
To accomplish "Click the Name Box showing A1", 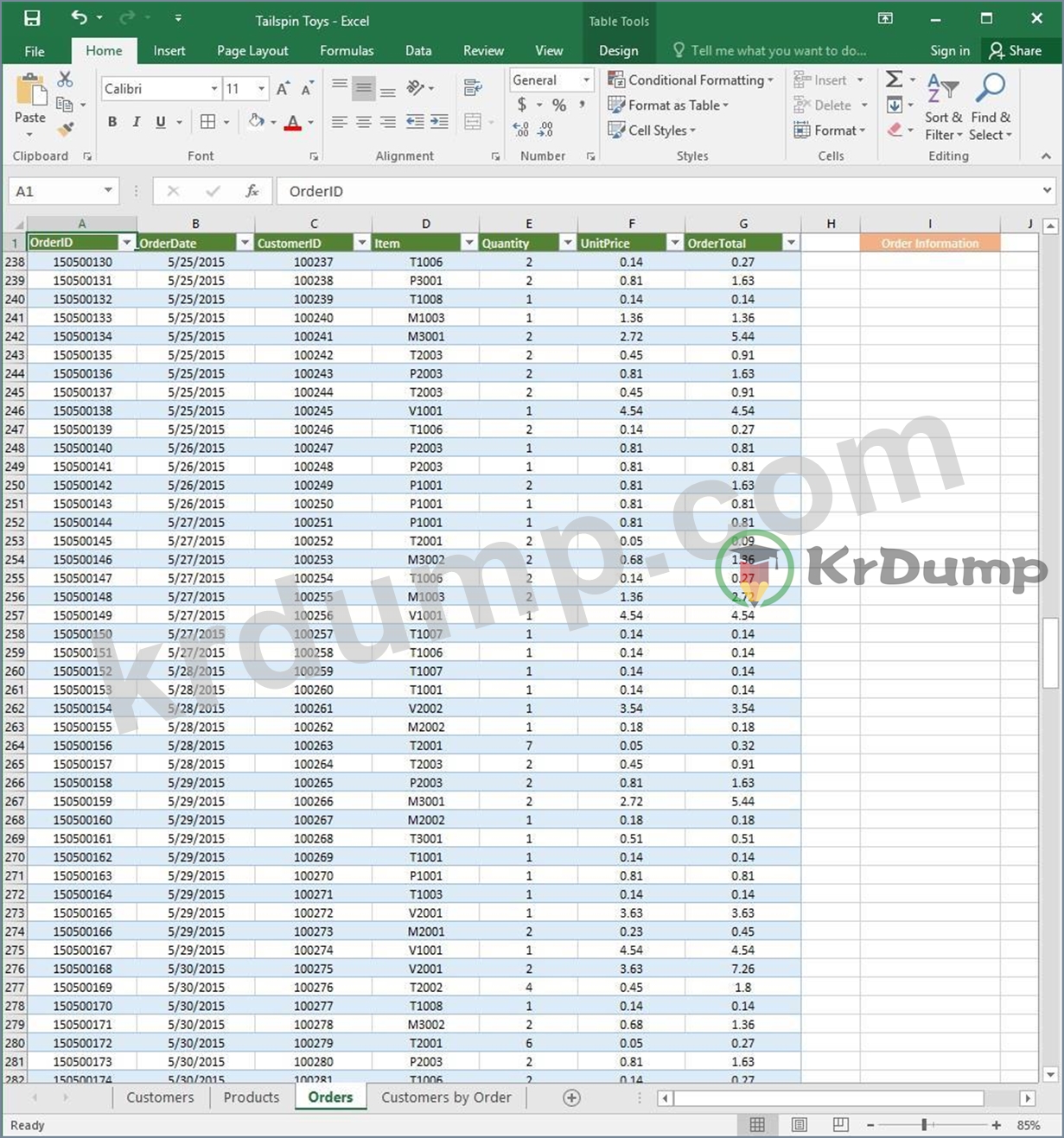I will pyautogui.click(x=63, y=191).
